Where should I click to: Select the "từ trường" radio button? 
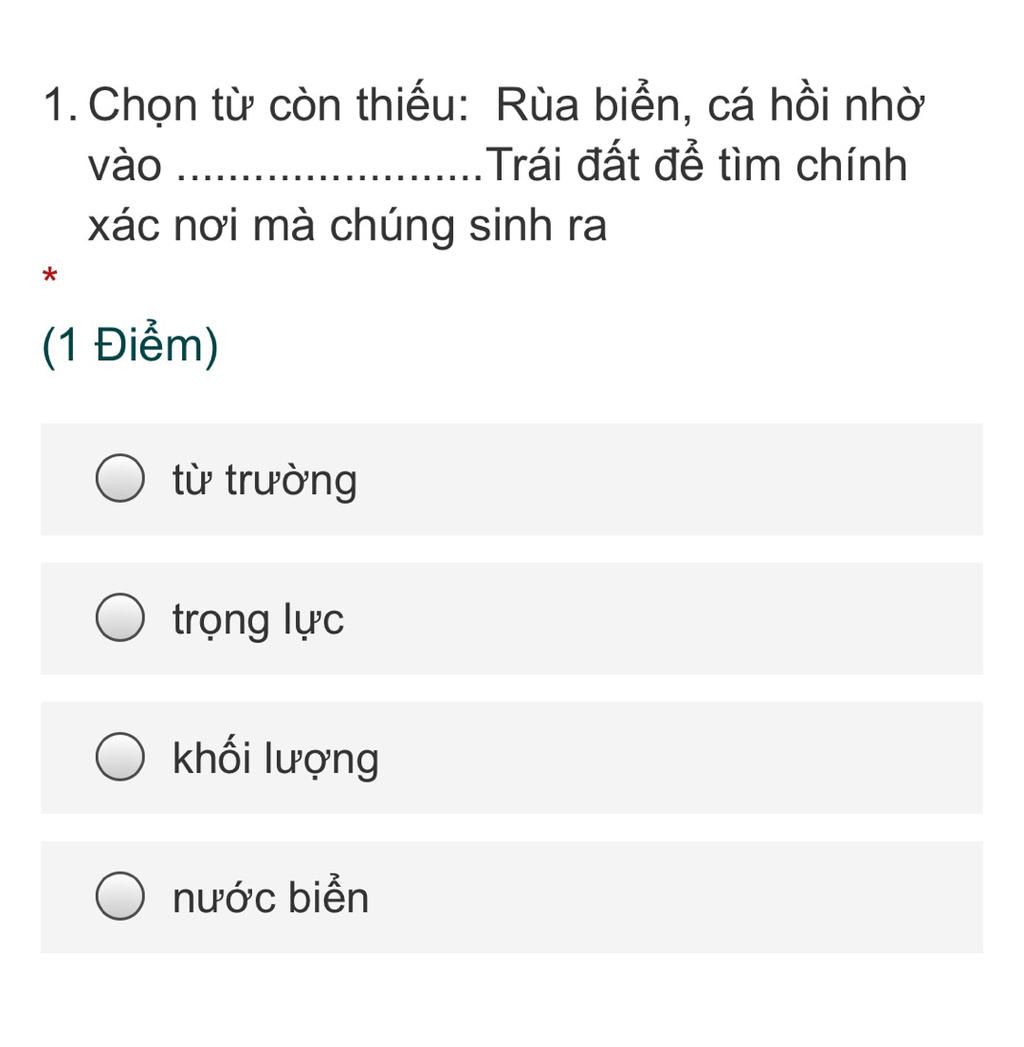pyautogui.click(x=120, y=478)
